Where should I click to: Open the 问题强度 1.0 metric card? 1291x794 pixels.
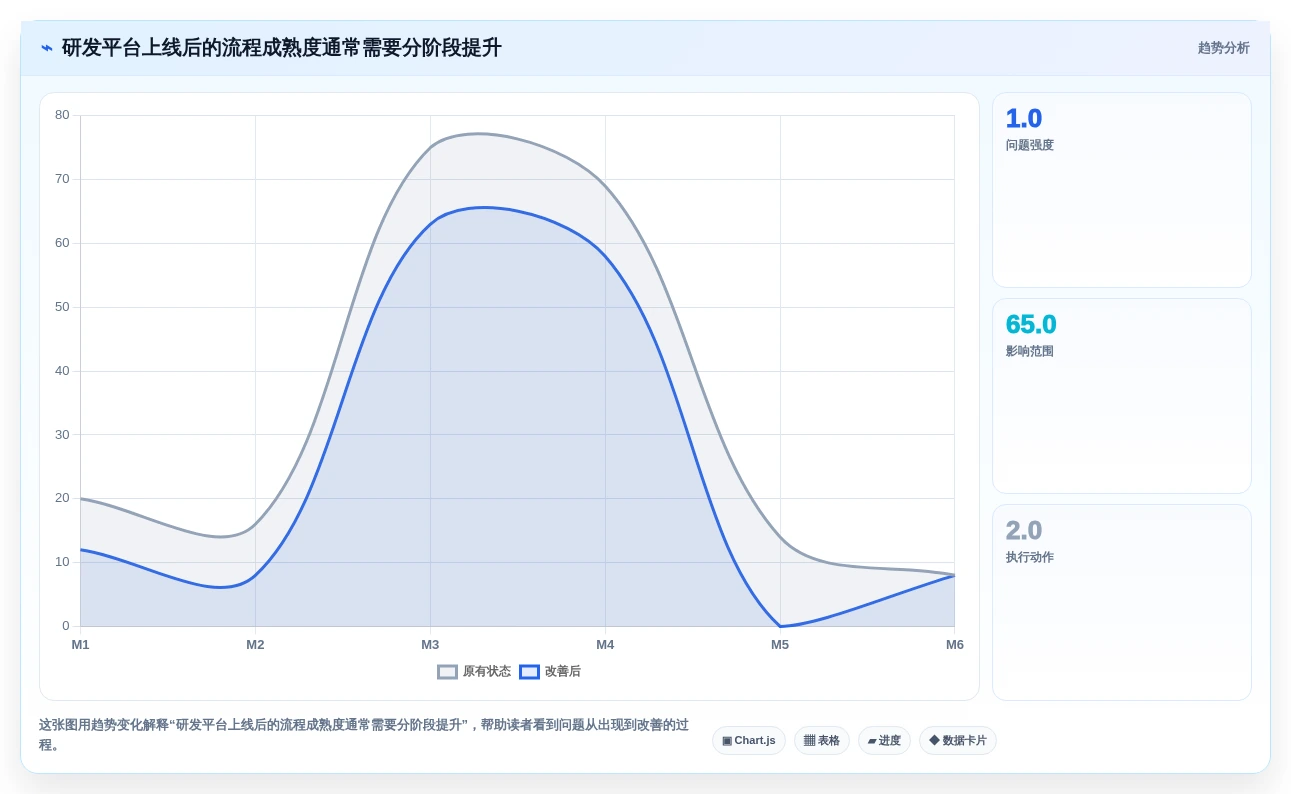(1121, 190)
